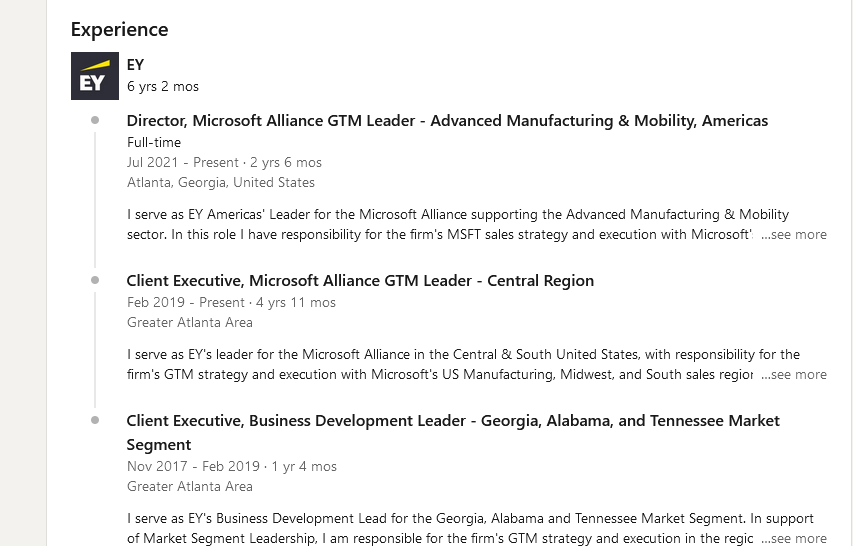Open the Client Executive Central Region role title

click(360, 281)
